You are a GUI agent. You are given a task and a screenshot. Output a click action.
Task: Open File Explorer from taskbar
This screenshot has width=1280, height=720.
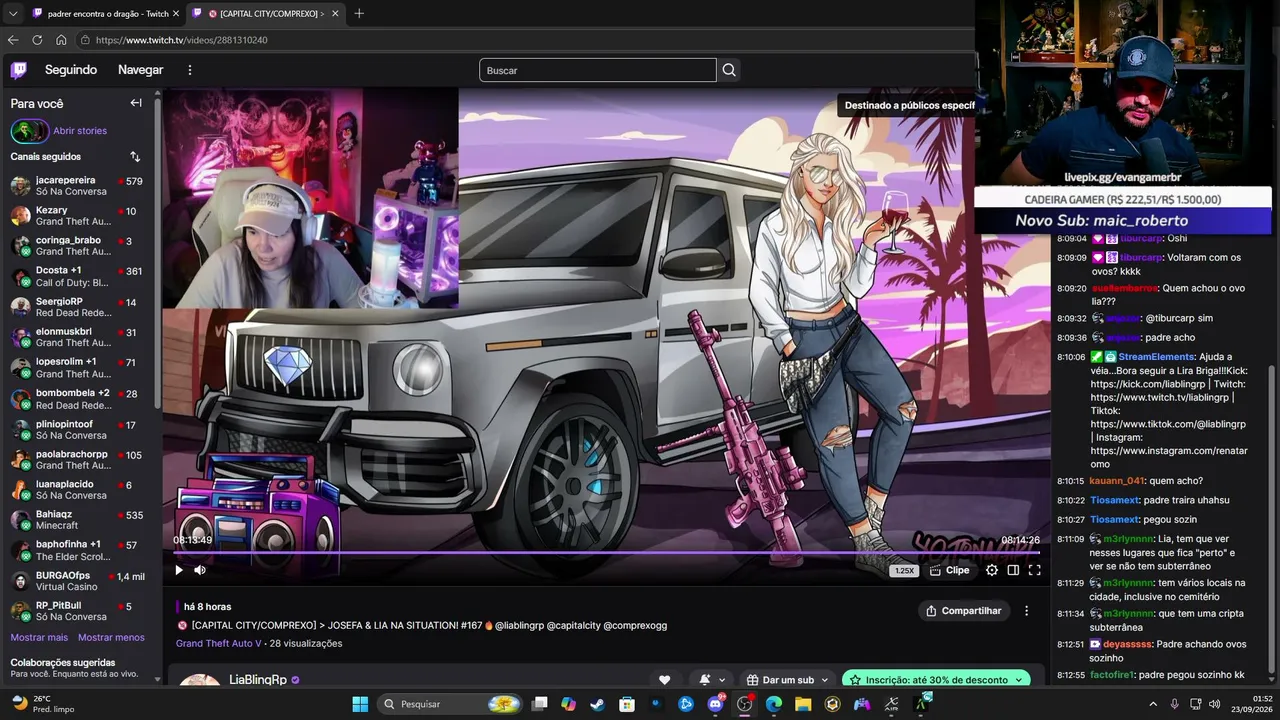(803, 704)
